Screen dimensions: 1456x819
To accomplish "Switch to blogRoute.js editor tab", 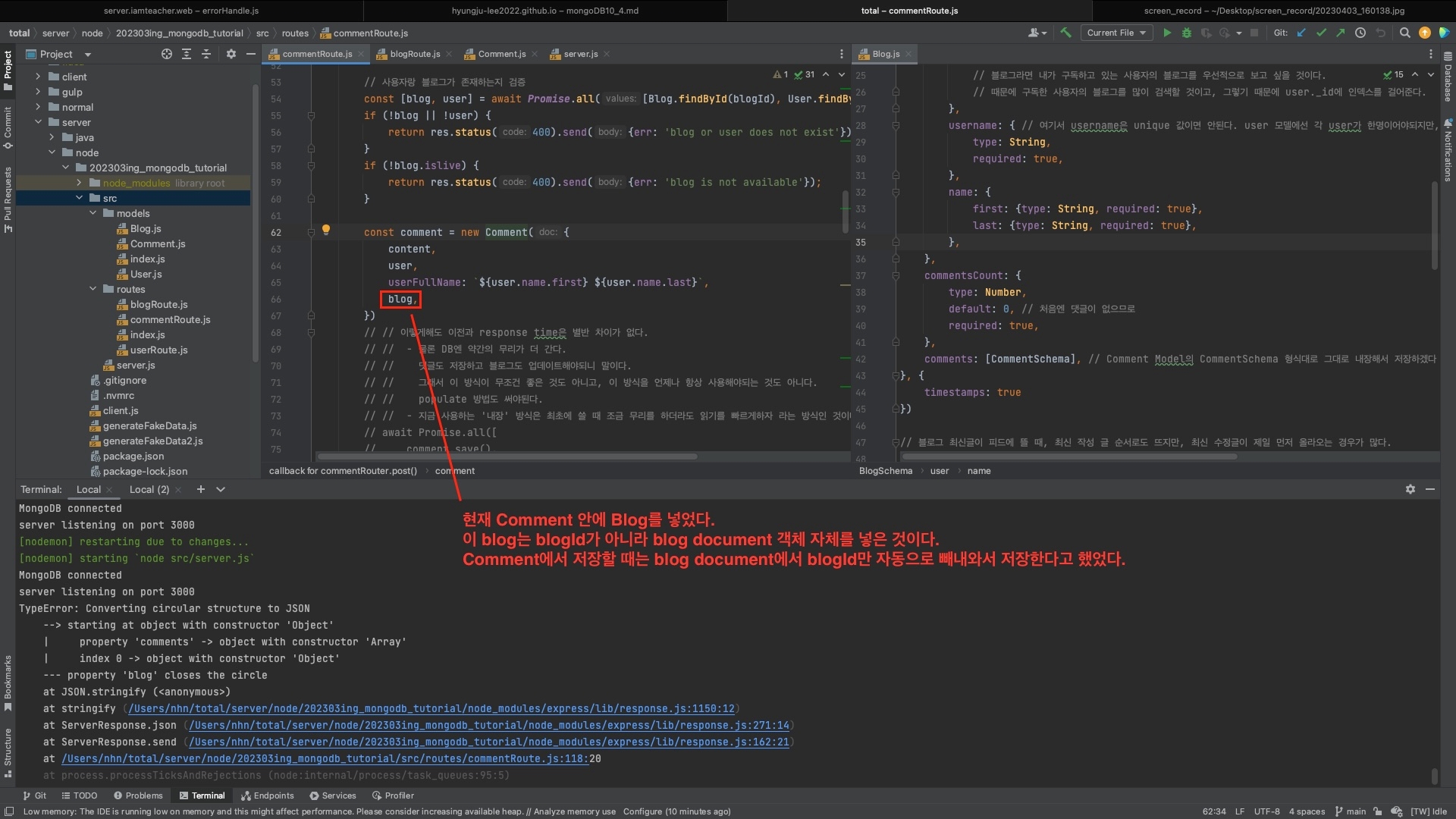I will pos(414,54).
